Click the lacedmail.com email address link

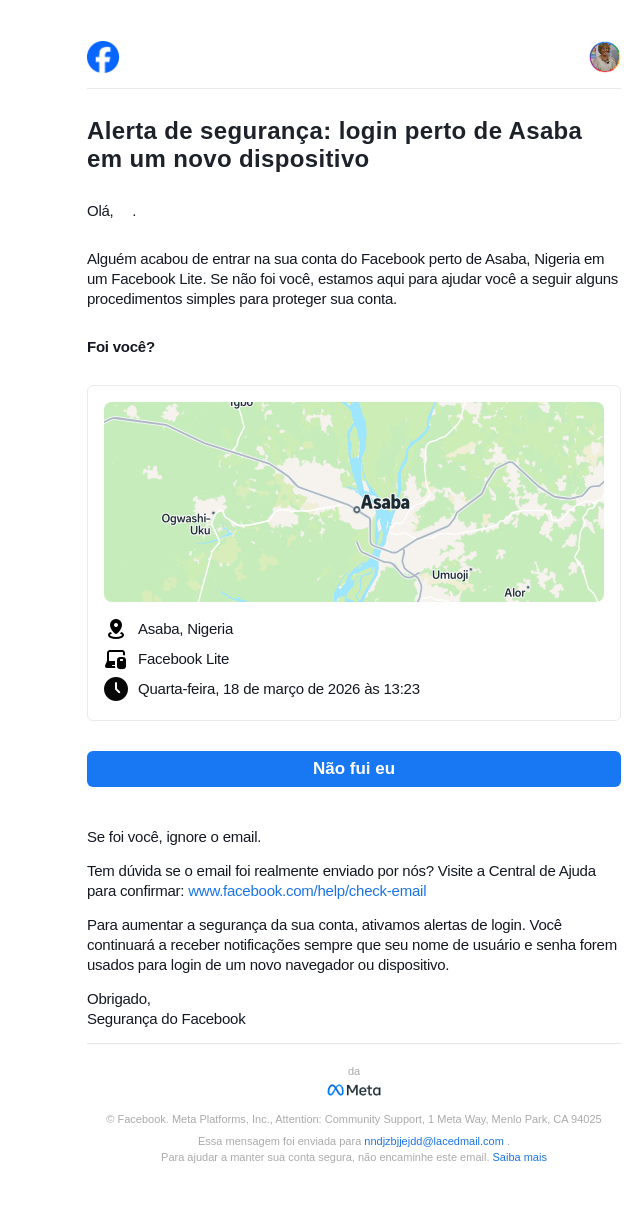point(434,1141)
